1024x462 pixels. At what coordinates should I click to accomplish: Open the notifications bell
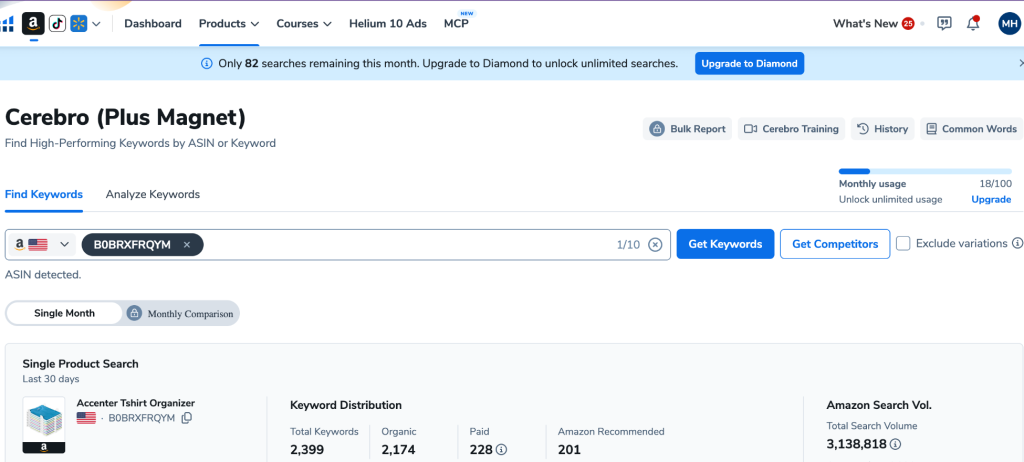coord(973,24)
